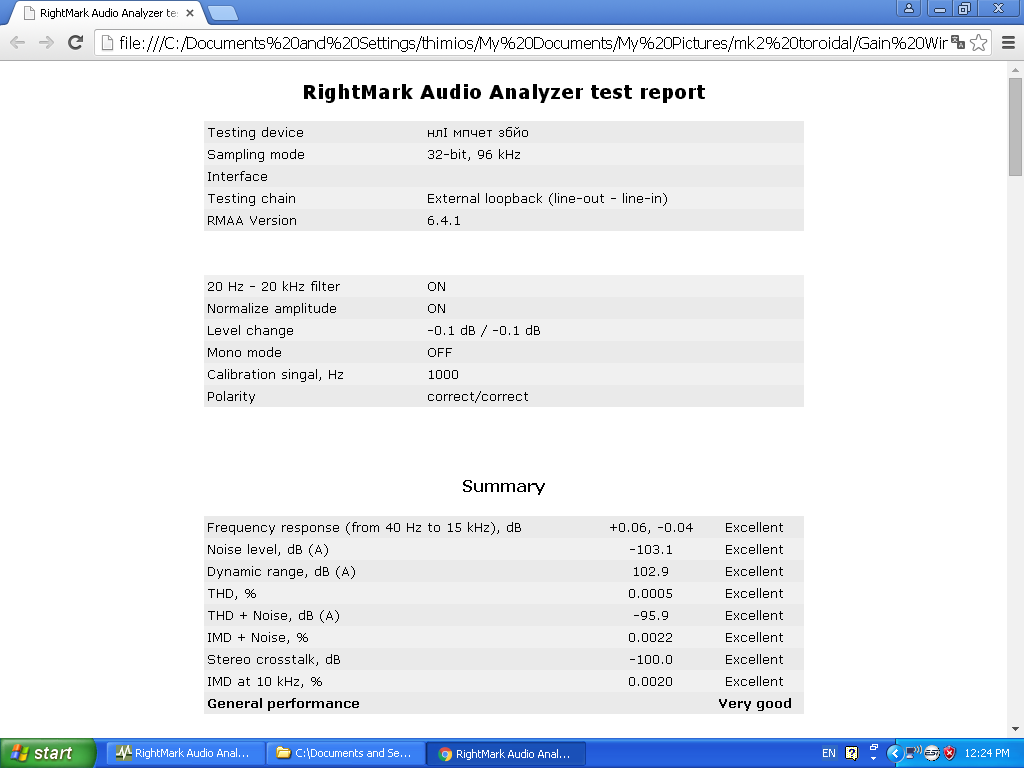Minimize the Chrome window
The width and height of the screenshot is (1024, 768).
point(940,8)
